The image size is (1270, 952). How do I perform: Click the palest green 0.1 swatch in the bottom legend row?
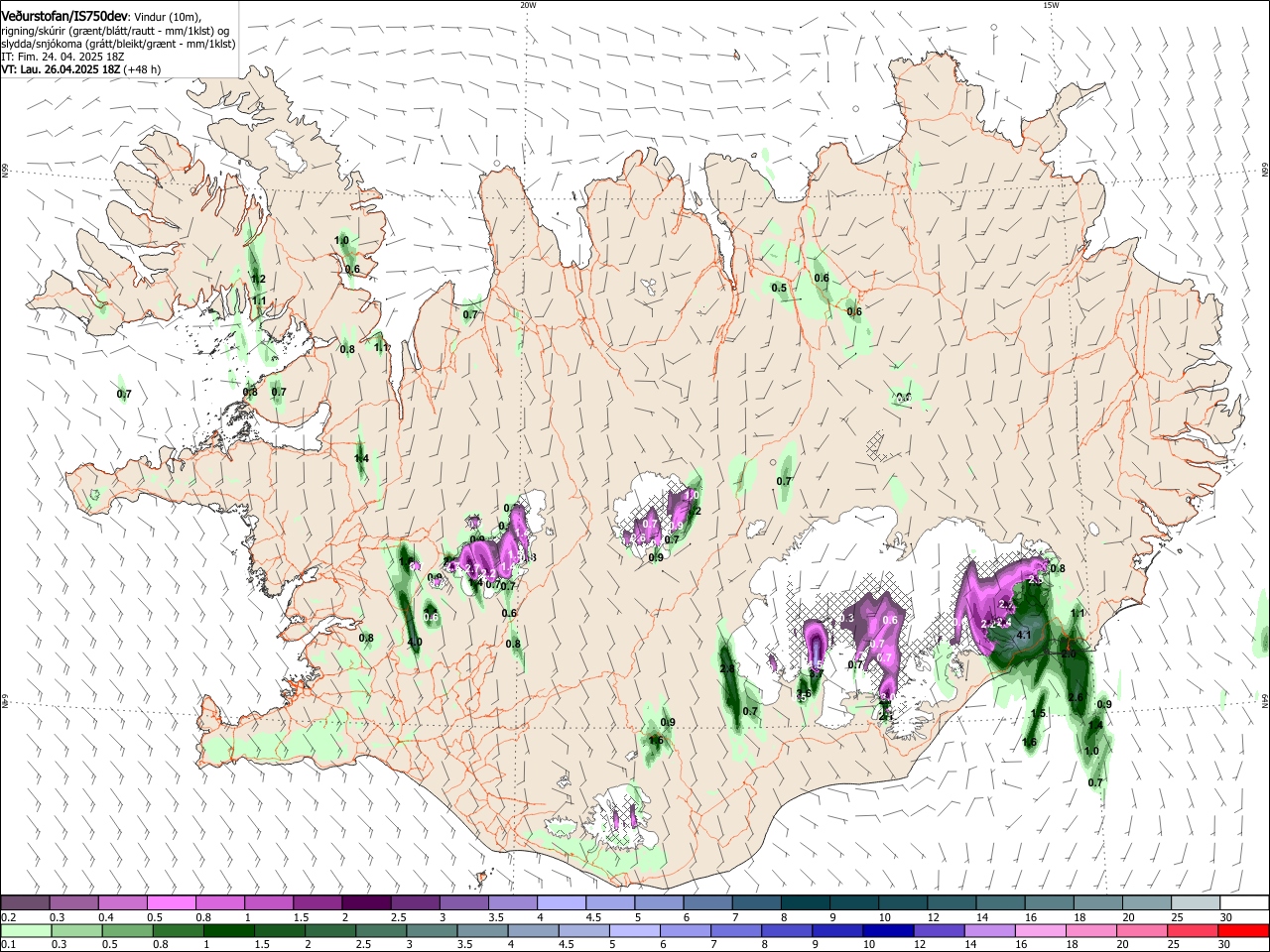pos(25,930)
